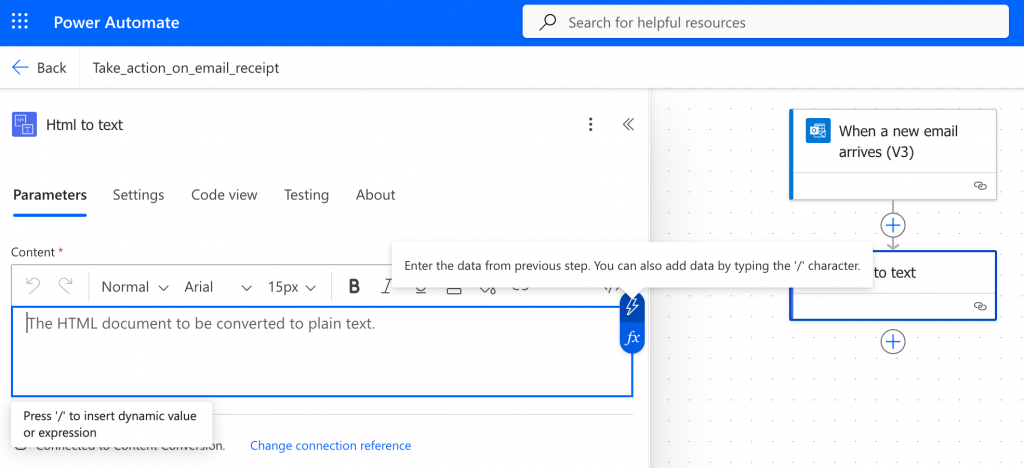Click the undo icon in editor toolbar
The image size is (1024, 468).
pyautogui.click(x=33, y=287)
